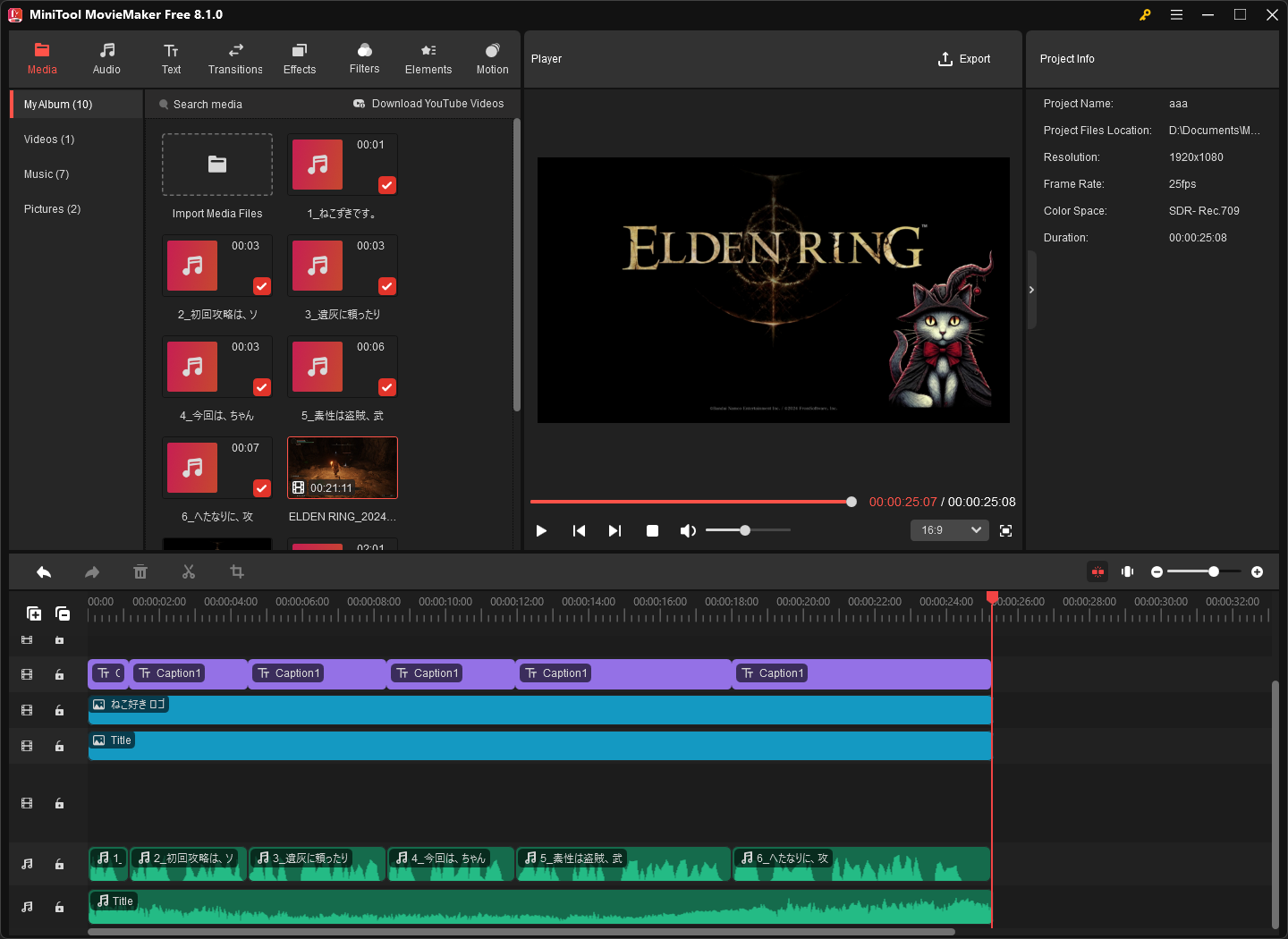Switch to the Effects tab
This screenshot has width=1288, height=939.
tap(300, 59)
